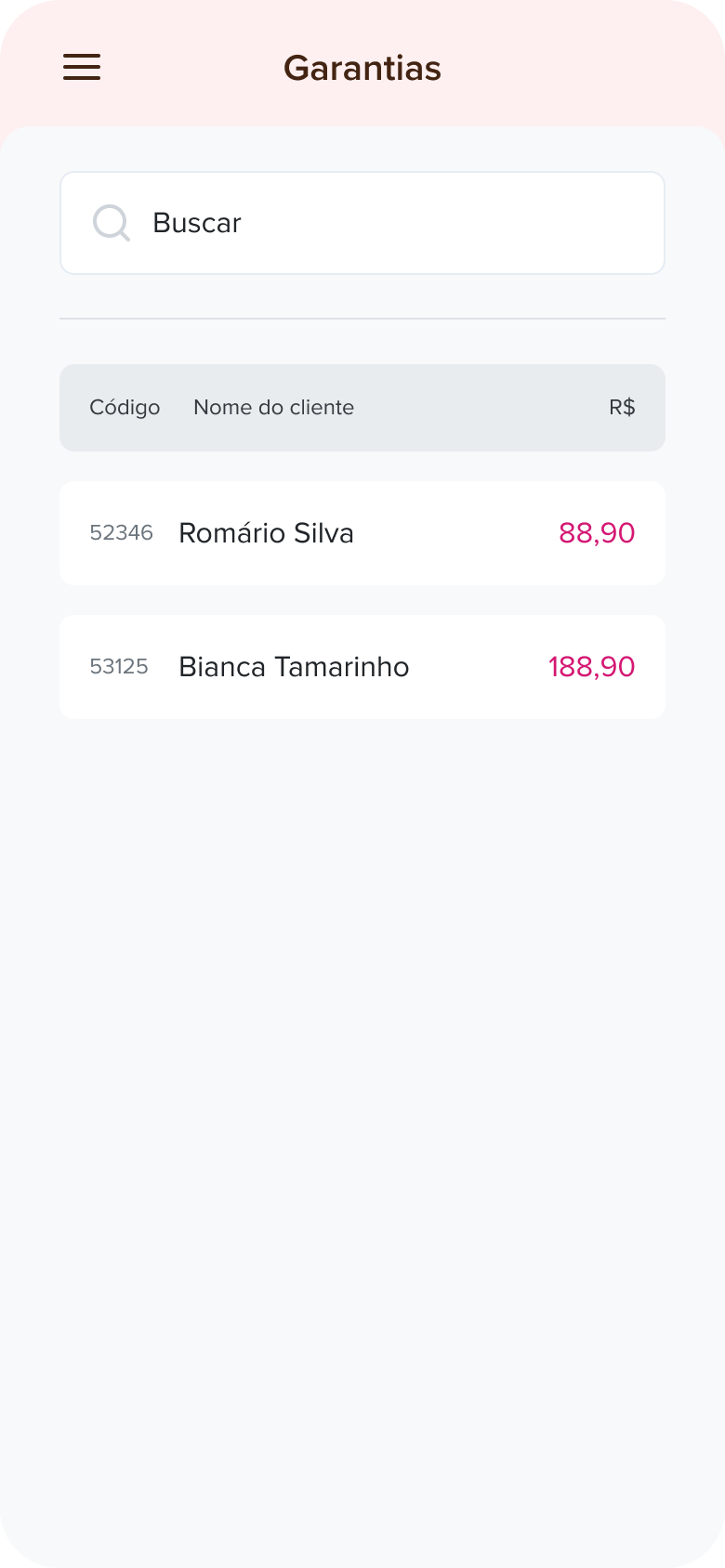Select warranty code 53125
This screenshot has height=1568, width=725.
pos(119,667)
